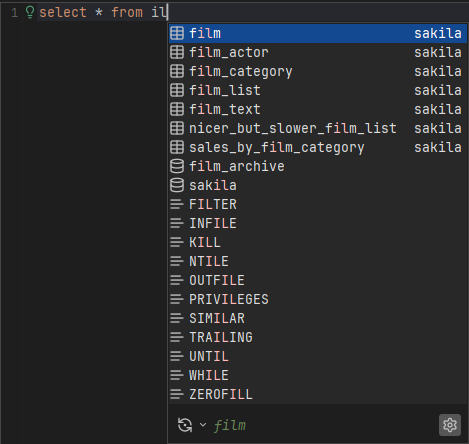Select the KILL keyword suggestion
The width and height of the screenshot is (469, 444).
318,242
